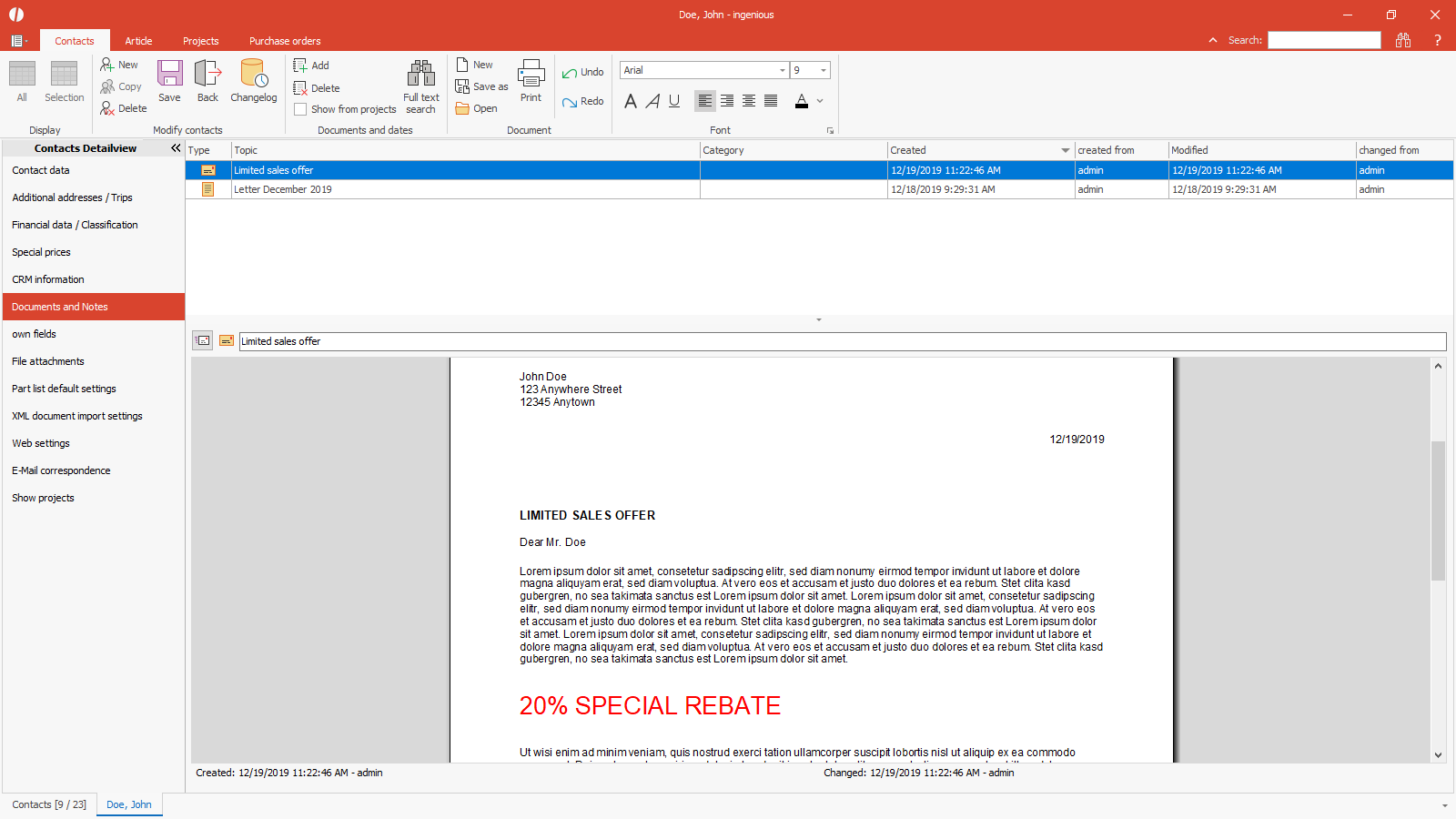
Task: Undo the last edit
Action: pos(582,73)
